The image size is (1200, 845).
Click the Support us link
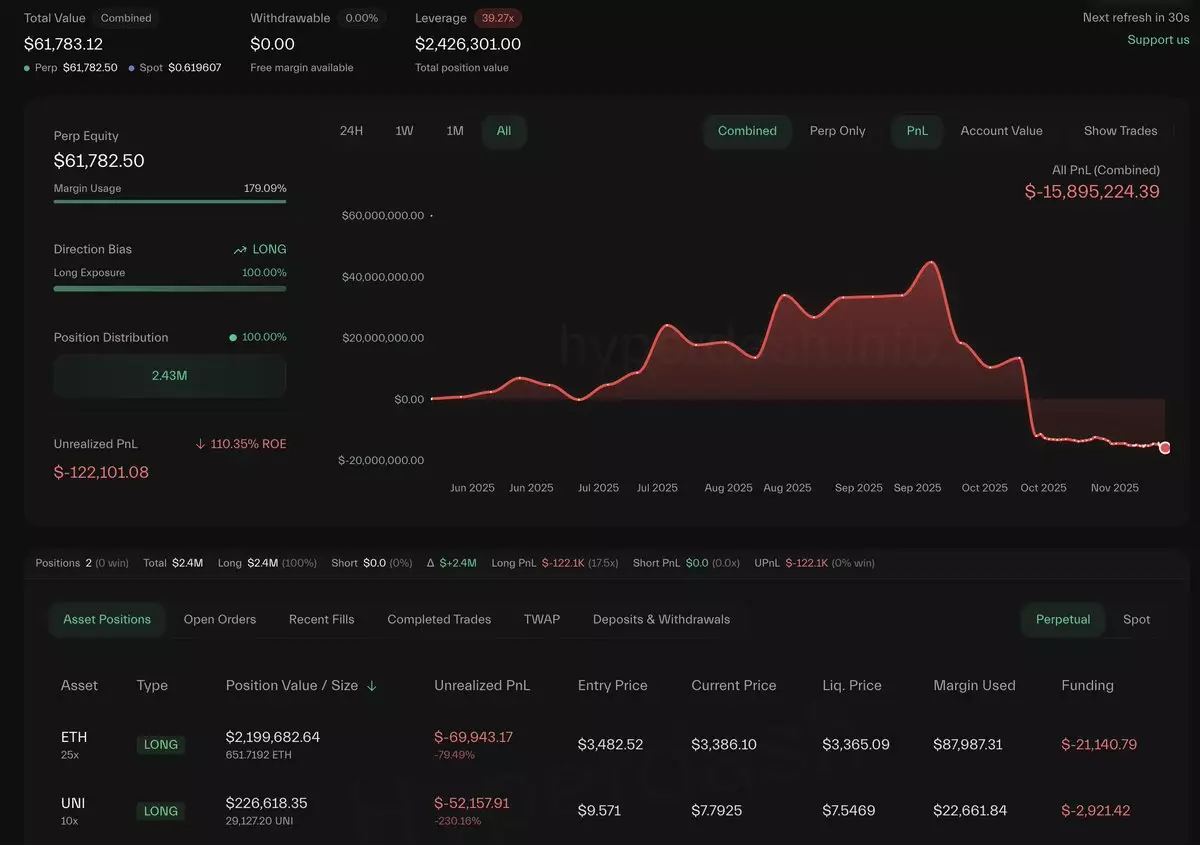[x=1158, y=40]
